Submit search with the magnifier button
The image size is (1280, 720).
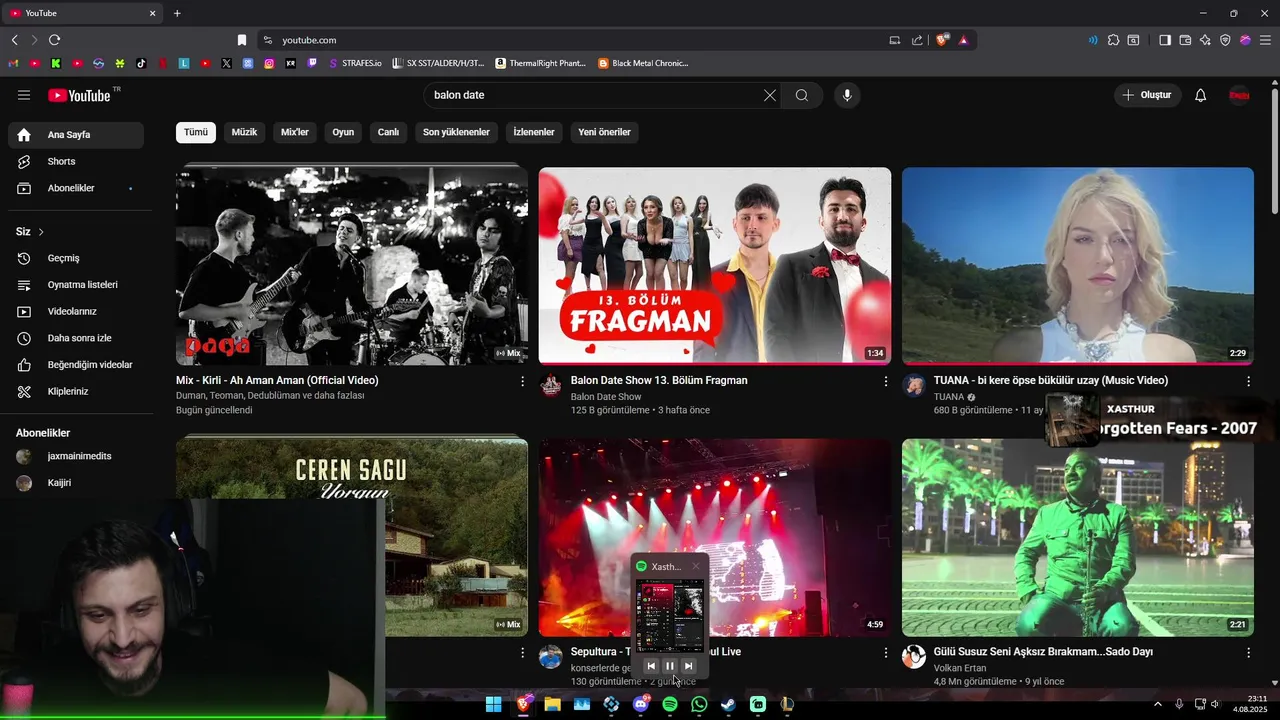(802, 95)
